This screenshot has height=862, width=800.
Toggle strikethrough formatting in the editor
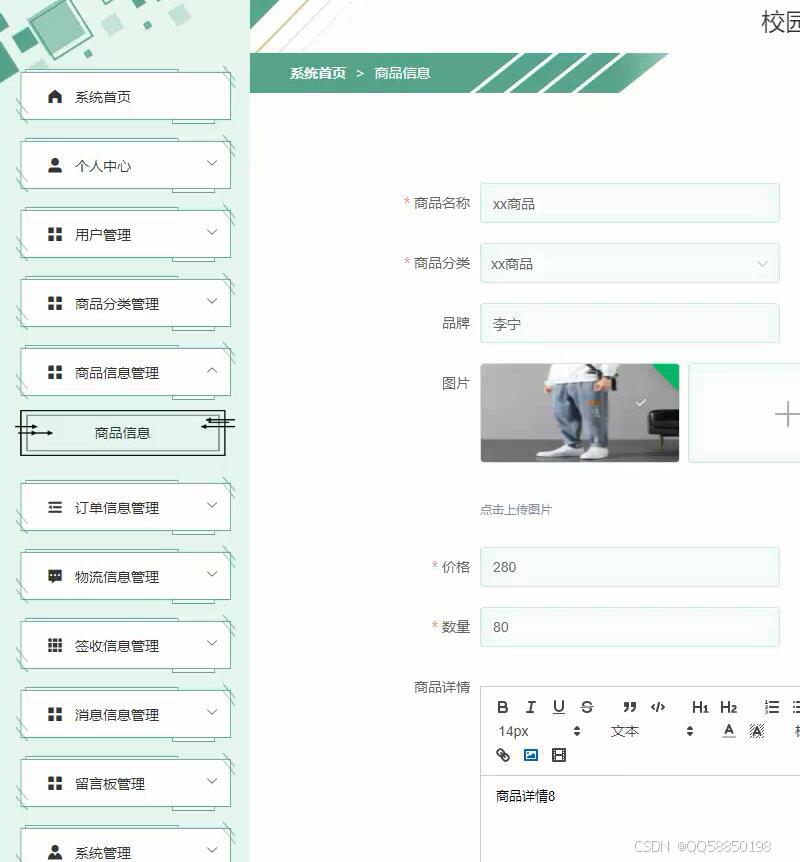coord(587,707)
